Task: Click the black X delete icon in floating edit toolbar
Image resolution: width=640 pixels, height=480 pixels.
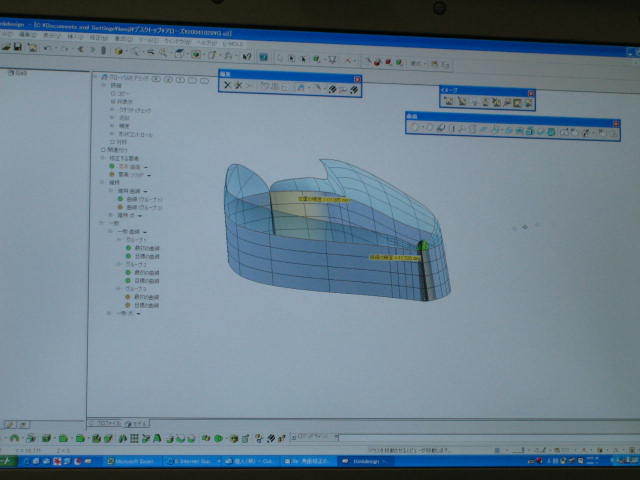Action: [227, 85]
